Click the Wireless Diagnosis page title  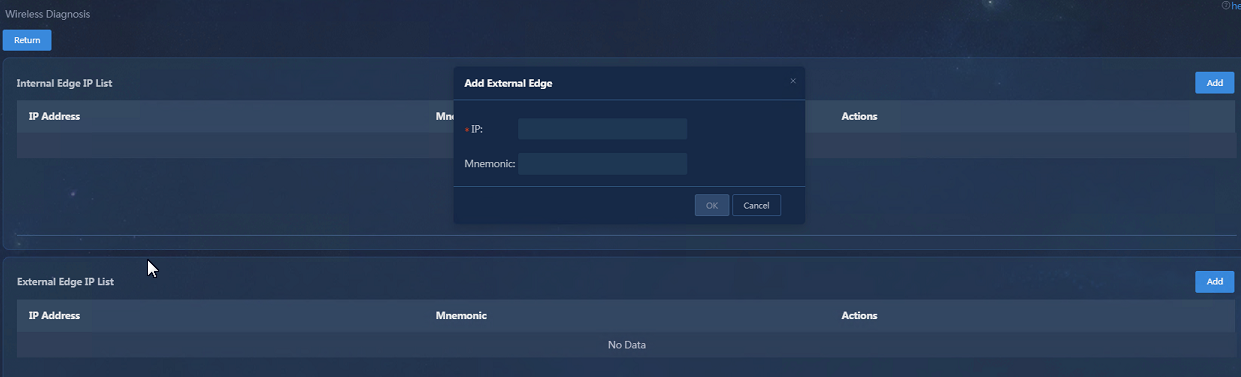coord(47,14)
